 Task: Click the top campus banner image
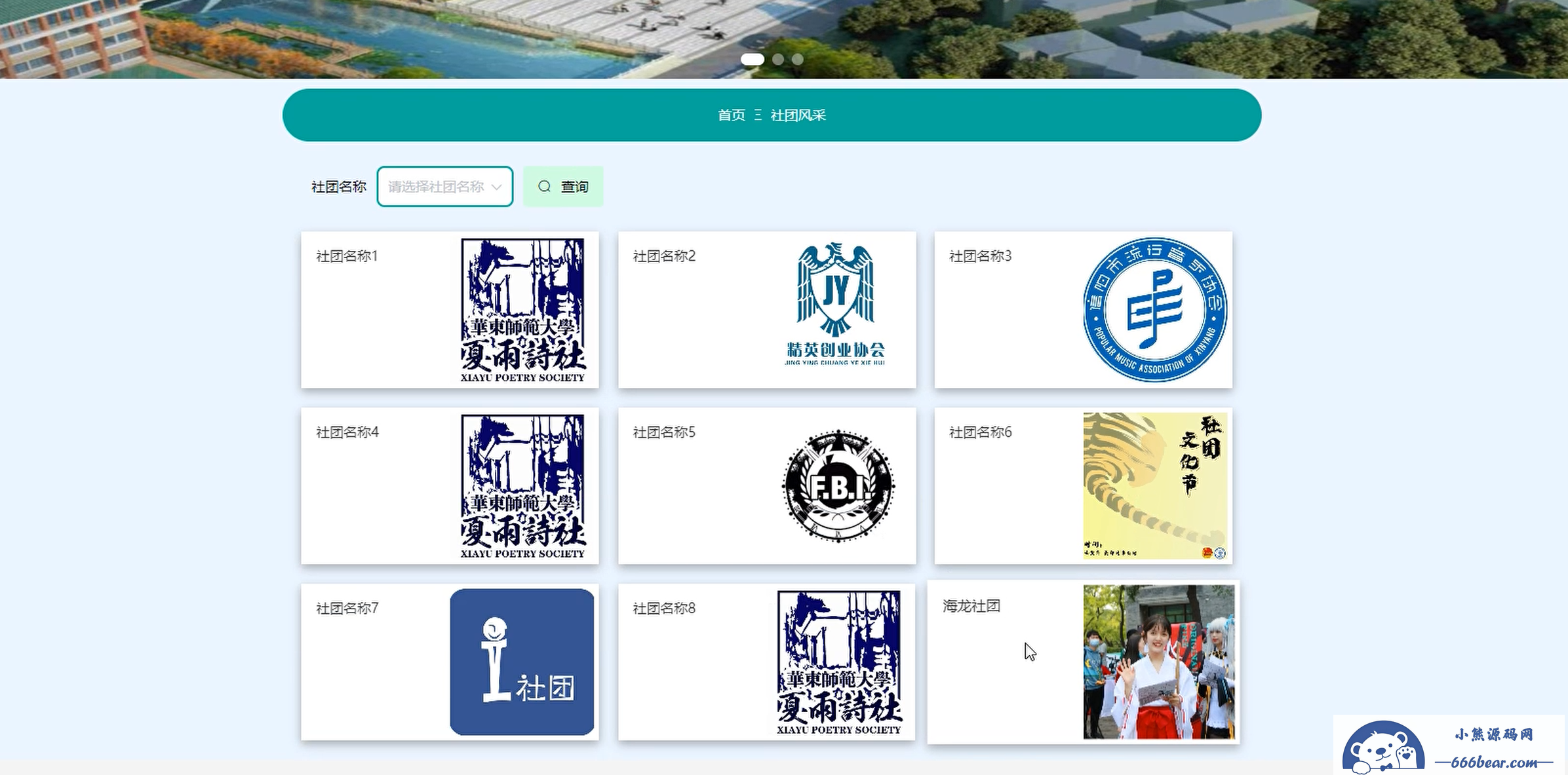(784, 39)
